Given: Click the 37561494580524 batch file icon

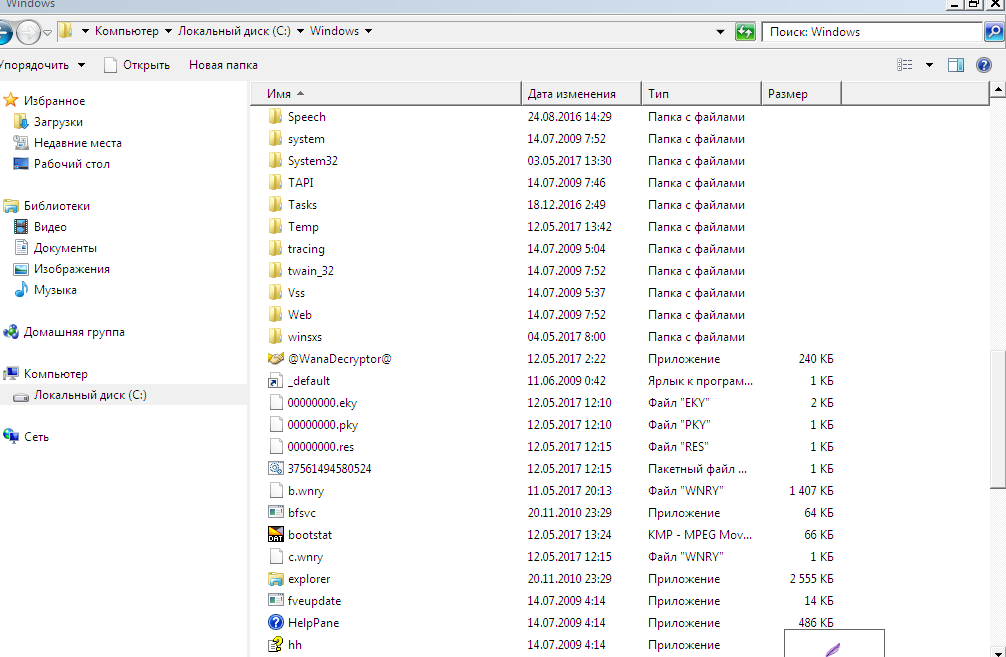Looking at the screenshot, I should [x=275, y=468].
